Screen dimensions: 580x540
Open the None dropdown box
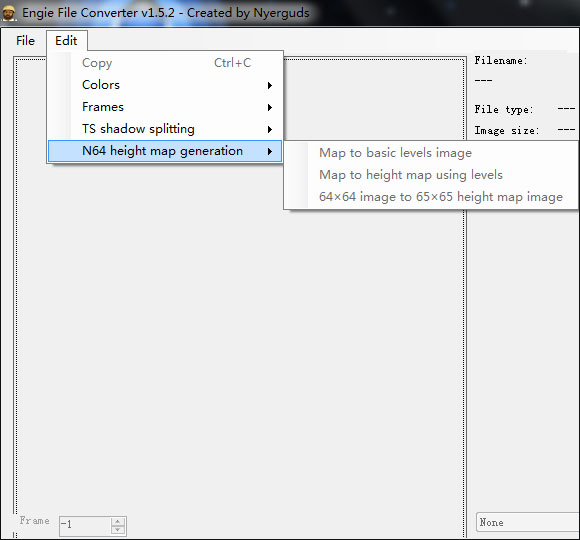coord(528,522)
